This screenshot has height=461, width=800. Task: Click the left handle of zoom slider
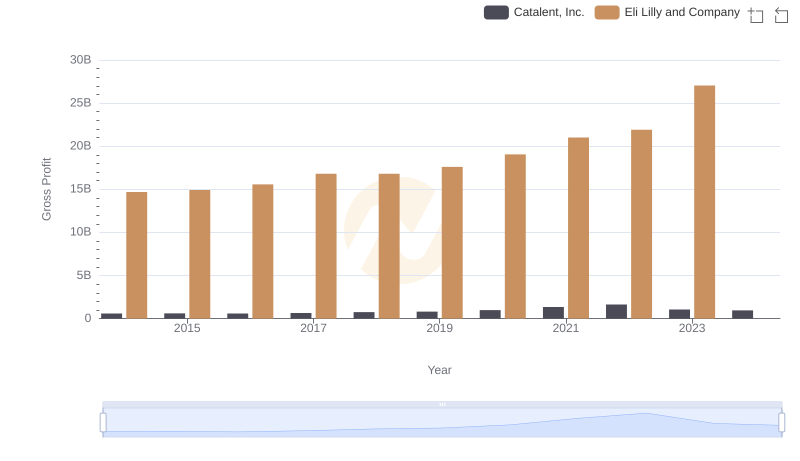[103, 422]
